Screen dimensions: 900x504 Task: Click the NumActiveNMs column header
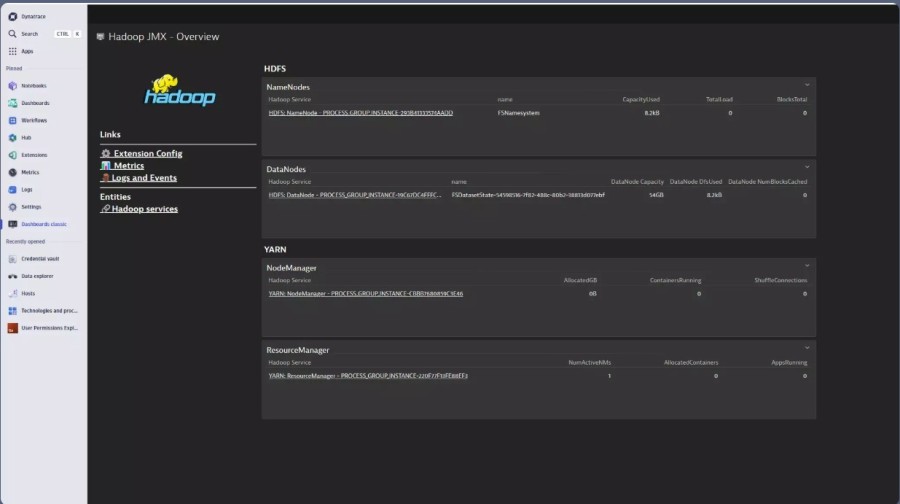[589, 363]
